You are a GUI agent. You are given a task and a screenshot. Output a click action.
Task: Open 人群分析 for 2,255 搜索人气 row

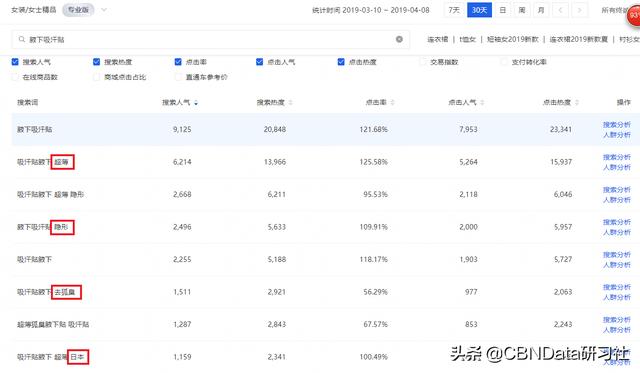[x=617, y=265]
